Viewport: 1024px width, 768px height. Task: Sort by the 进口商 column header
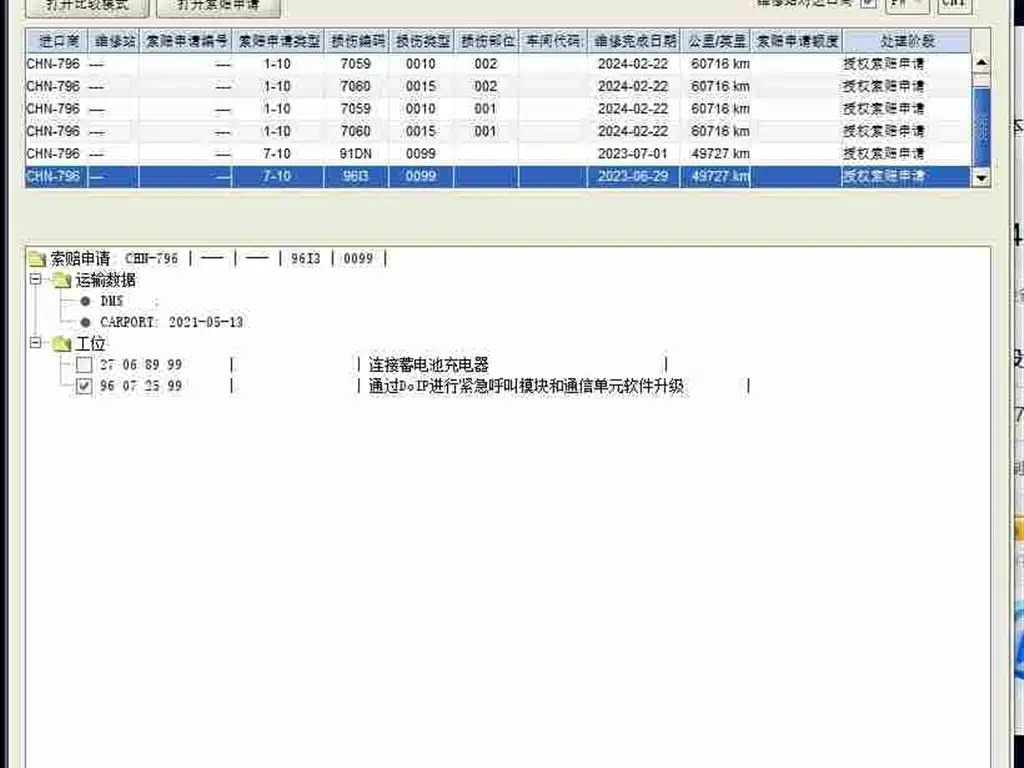57,41
